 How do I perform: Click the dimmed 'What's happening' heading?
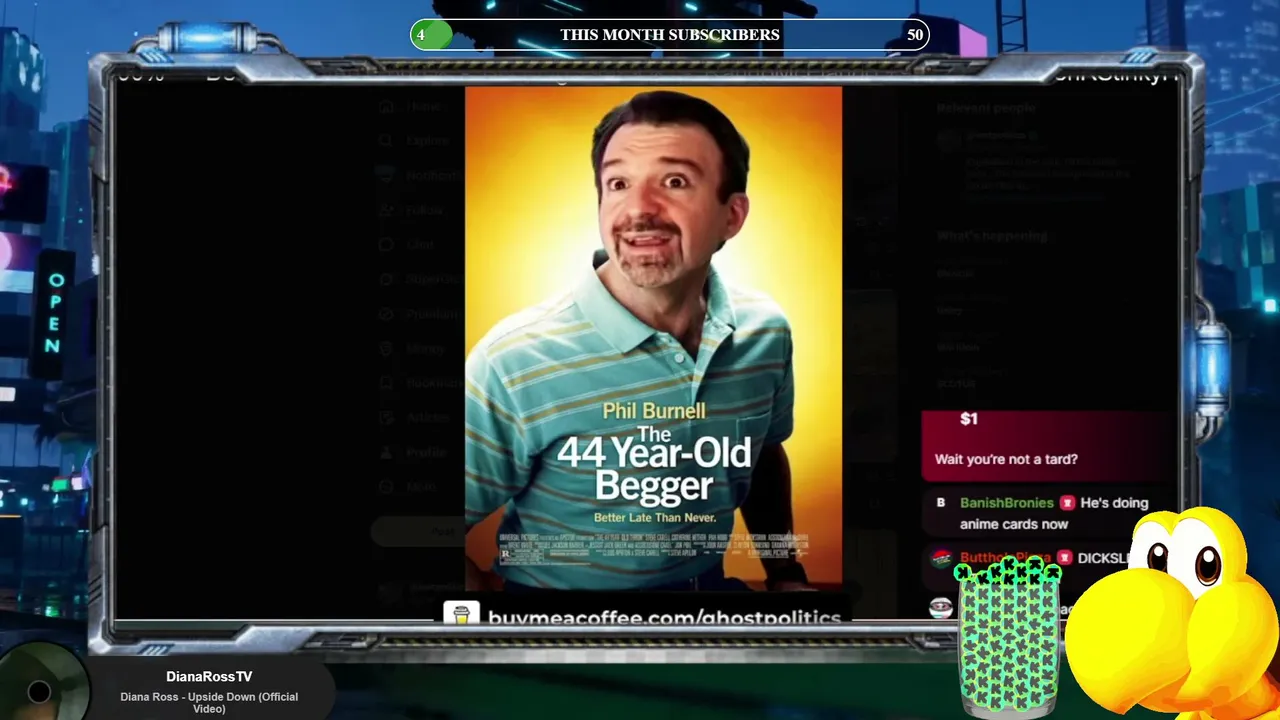pos(992,236)
